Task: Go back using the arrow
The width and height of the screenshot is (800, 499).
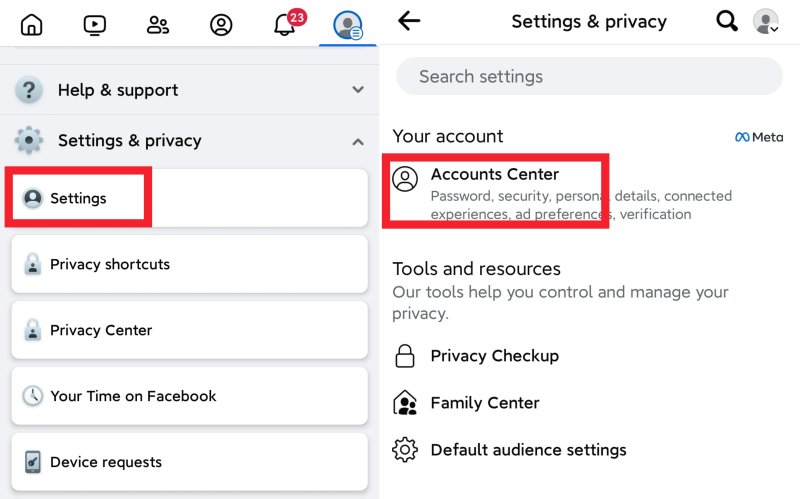Action: [x=409, y=21]
